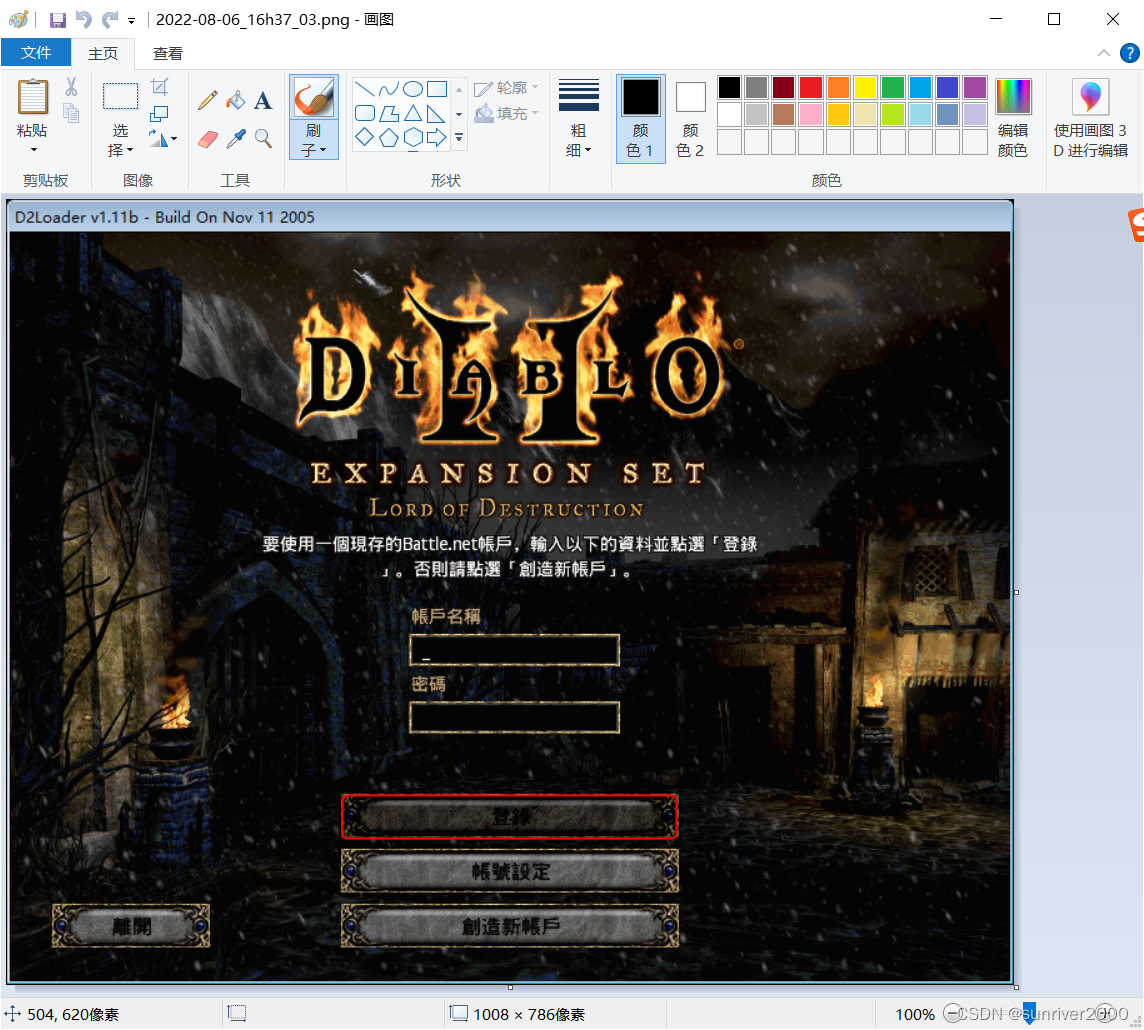The width and height of the screenshot is (1144, 1030).
Task: Select Color 2 background button
Action: 690,118
